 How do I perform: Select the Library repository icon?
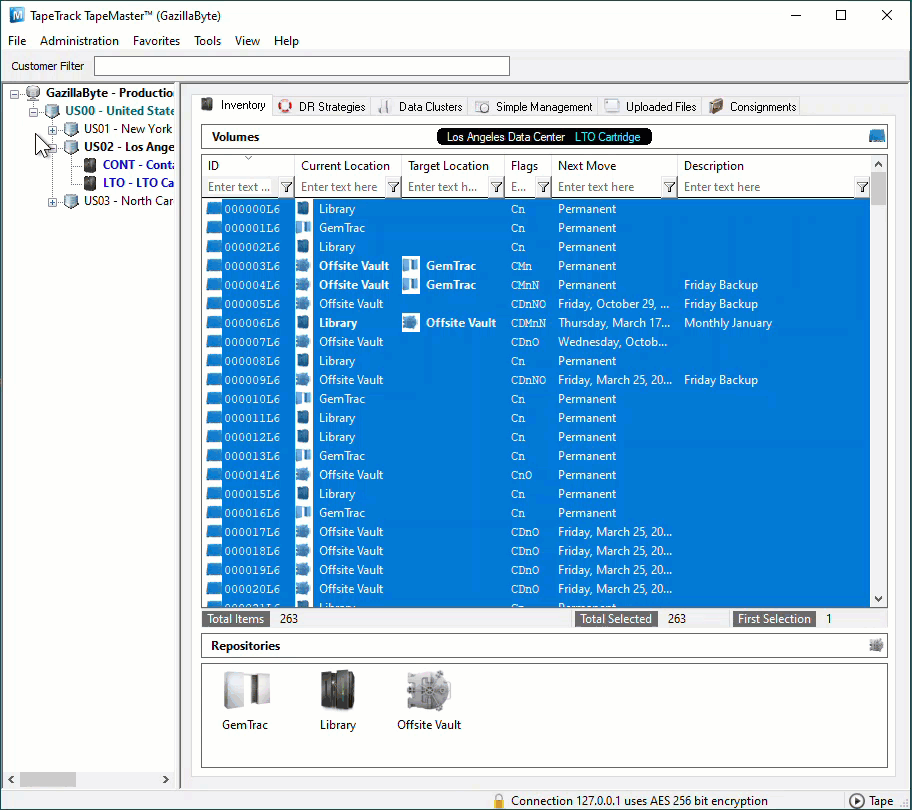[x=338, y=690]
